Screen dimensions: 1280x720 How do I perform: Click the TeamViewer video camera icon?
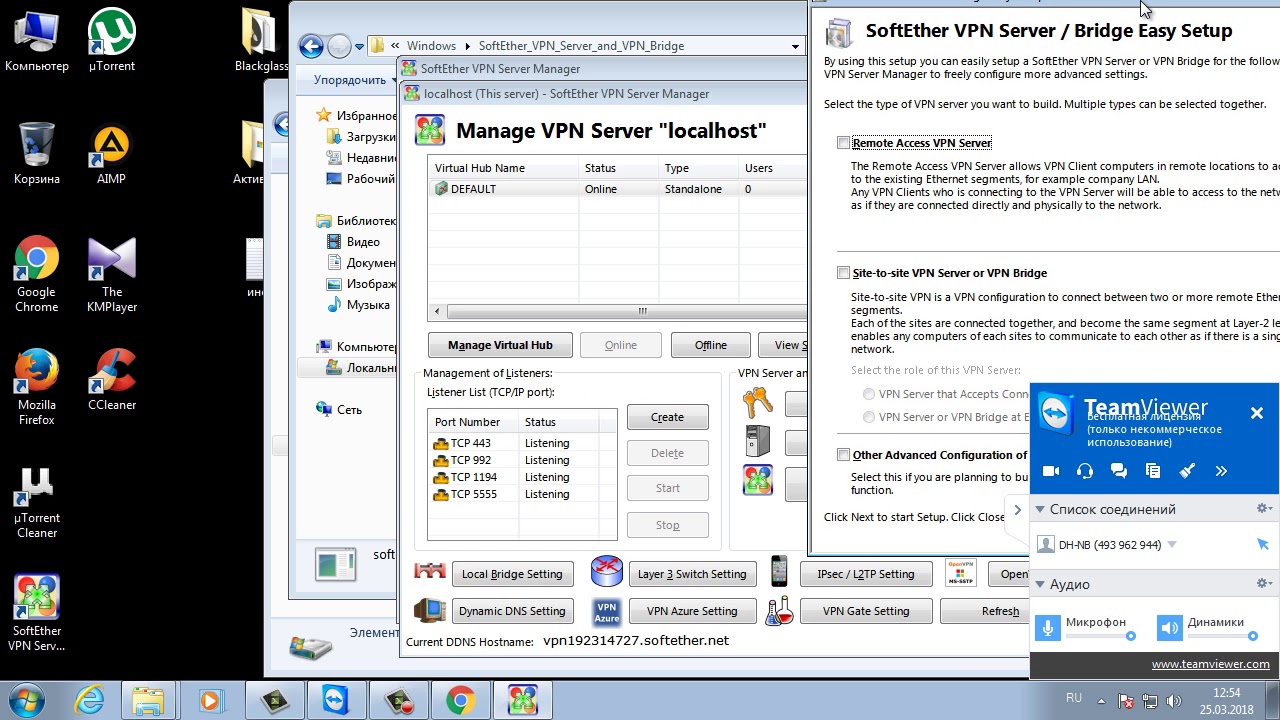(1051, 471)
